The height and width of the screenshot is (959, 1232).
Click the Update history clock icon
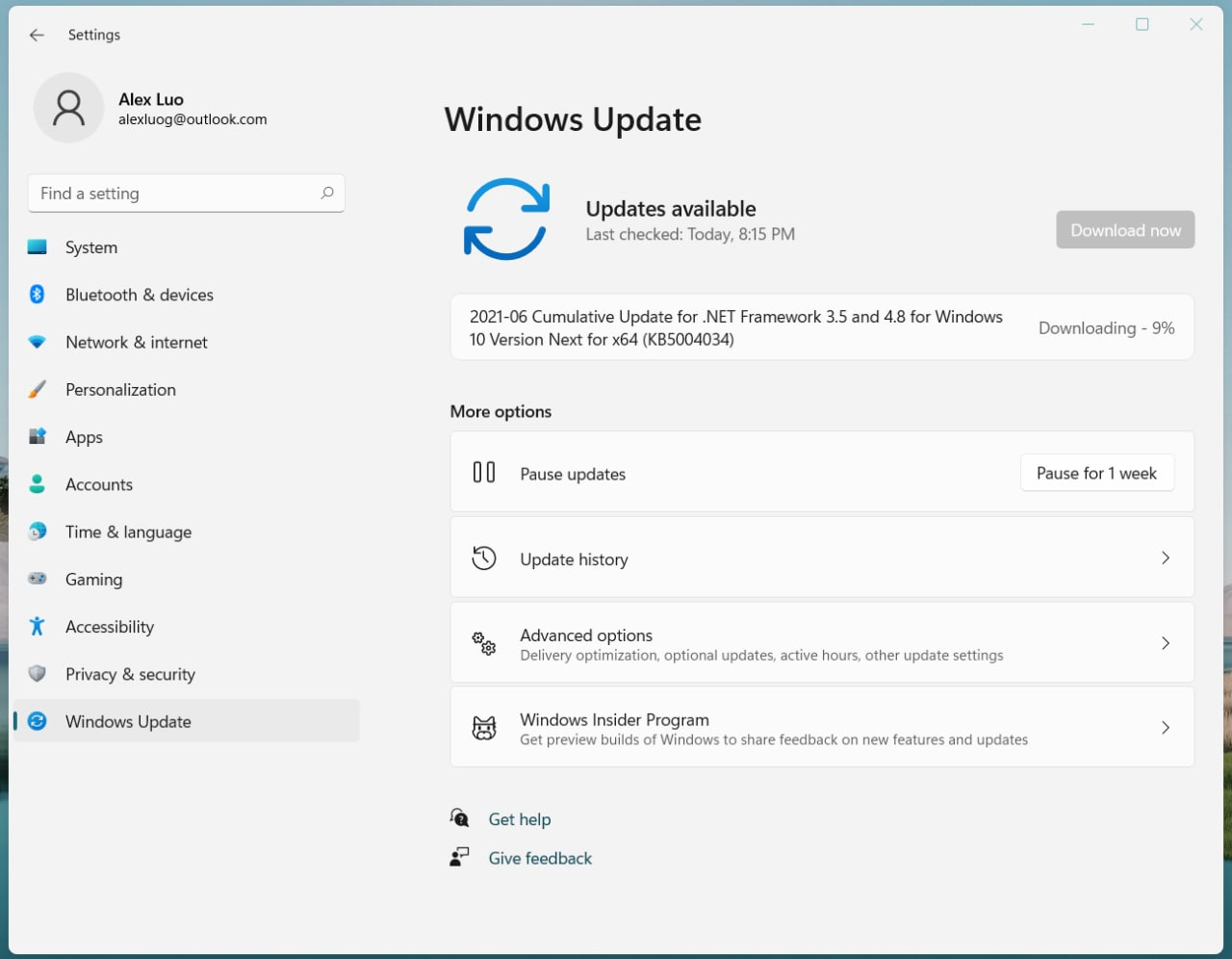coord(484,558)
